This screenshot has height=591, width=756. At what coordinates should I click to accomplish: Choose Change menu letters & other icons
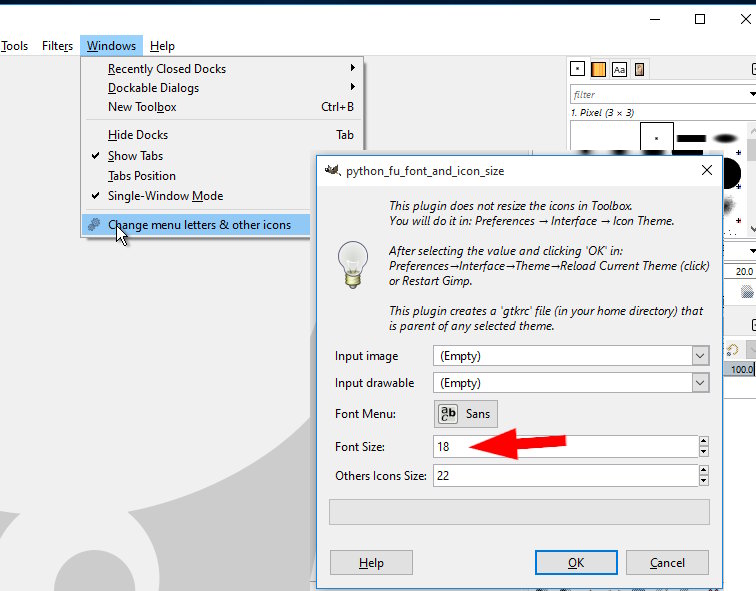(x=197, y=225)
